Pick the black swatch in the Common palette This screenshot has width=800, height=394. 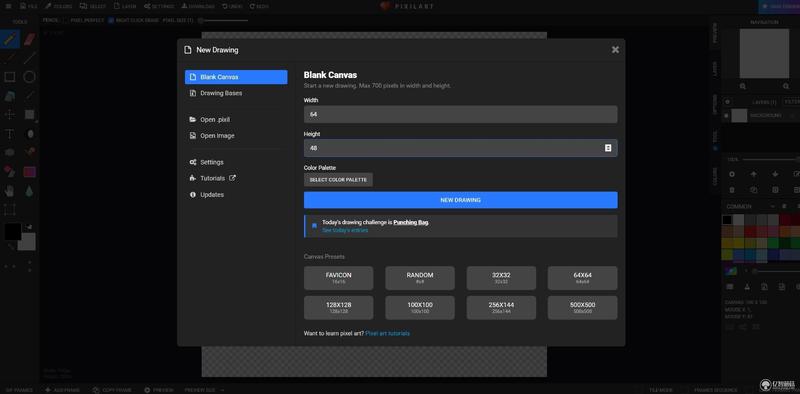tap(727, 220)
